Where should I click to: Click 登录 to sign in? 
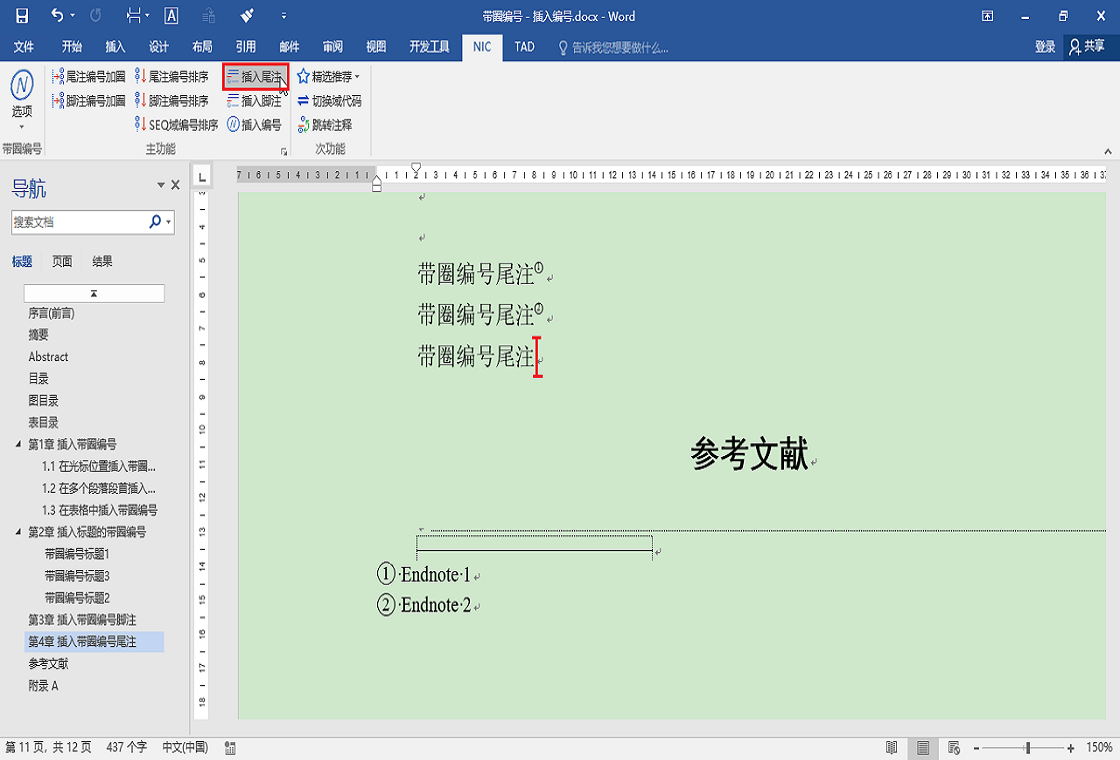[1045, 47]
